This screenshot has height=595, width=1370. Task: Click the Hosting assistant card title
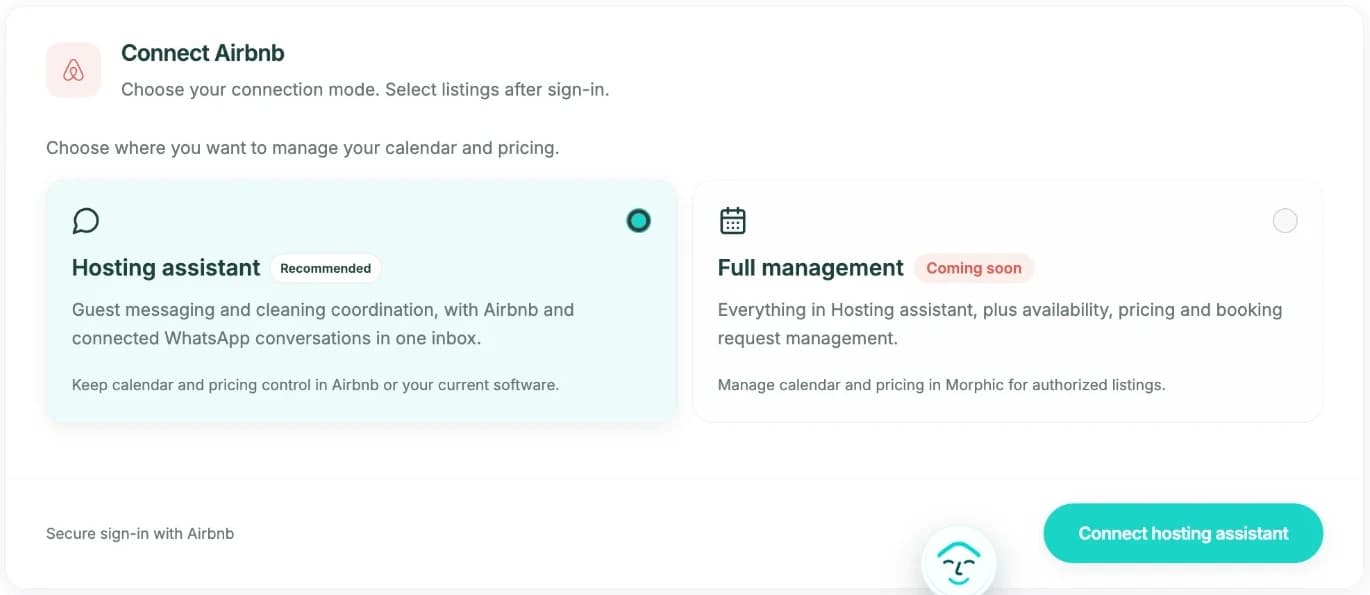tap(166, 268)
